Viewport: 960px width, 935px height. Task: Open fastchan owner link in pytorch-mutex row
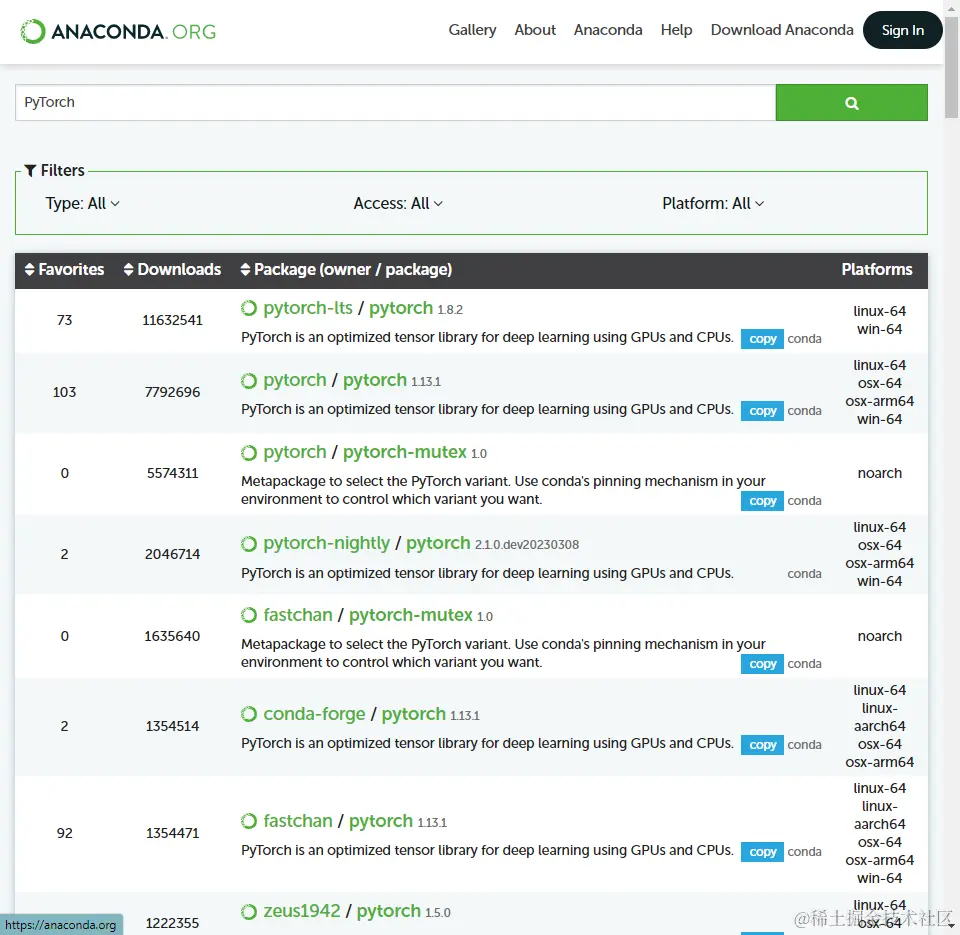(x=298, y=615)
